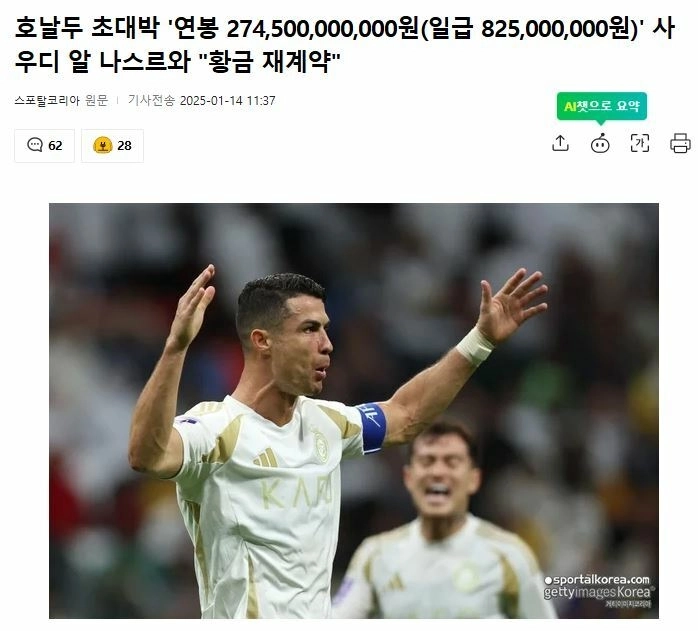
Task: Click the print article icon
Action: click(x=680, y=143)
